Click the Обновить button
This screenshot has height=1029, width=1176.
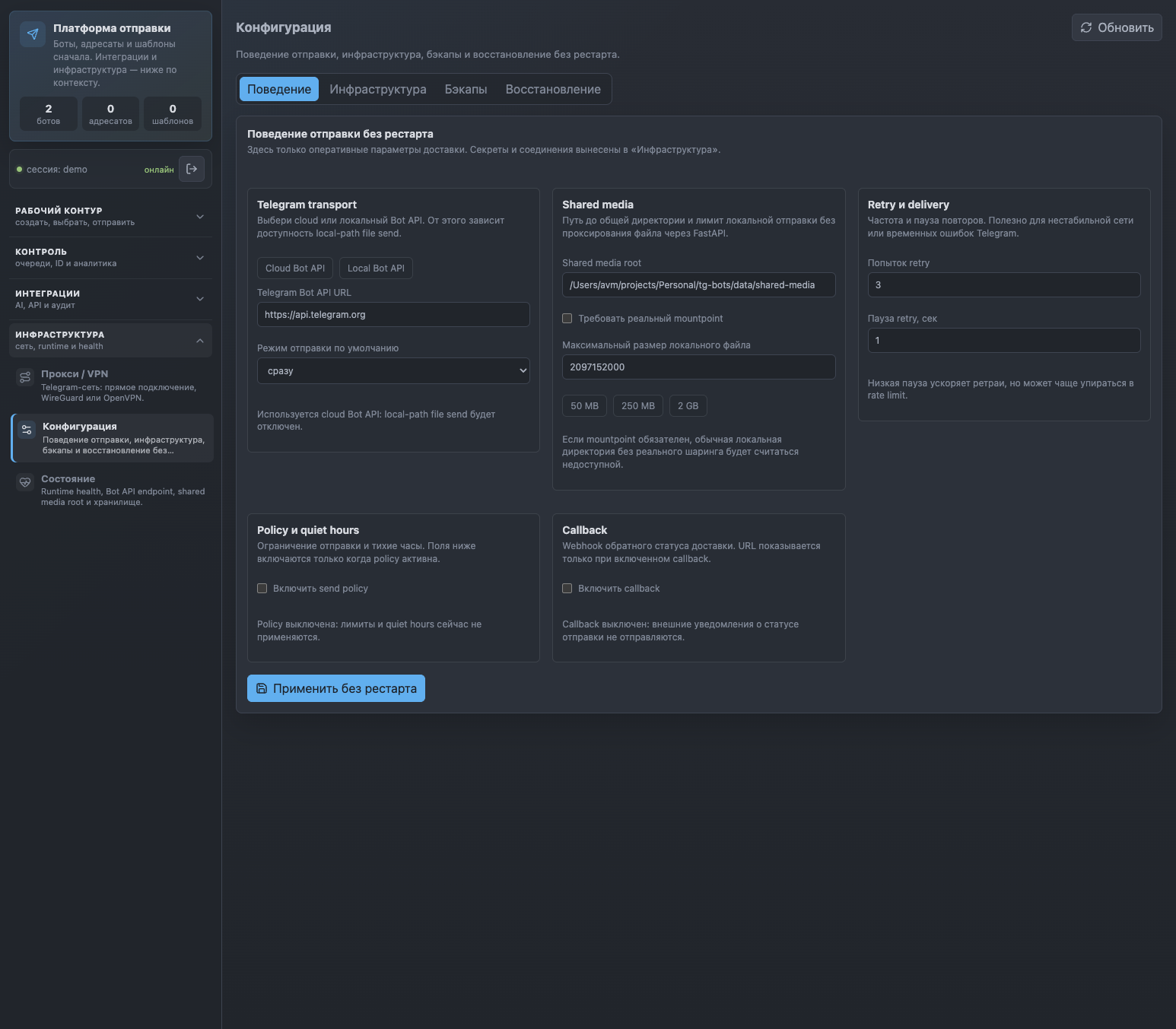point(1117,27)
